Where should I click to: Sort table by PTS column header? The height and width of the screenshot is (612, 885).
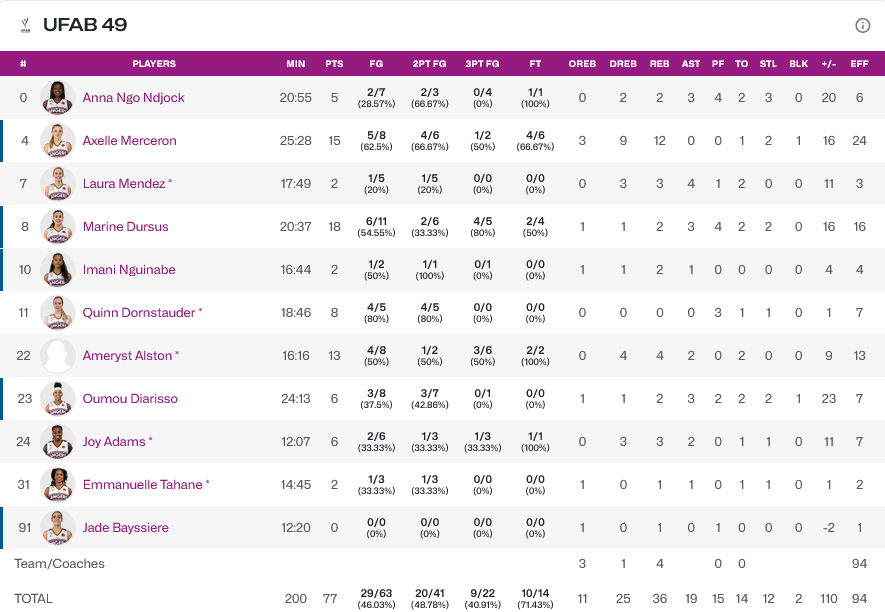coord(334,64)
